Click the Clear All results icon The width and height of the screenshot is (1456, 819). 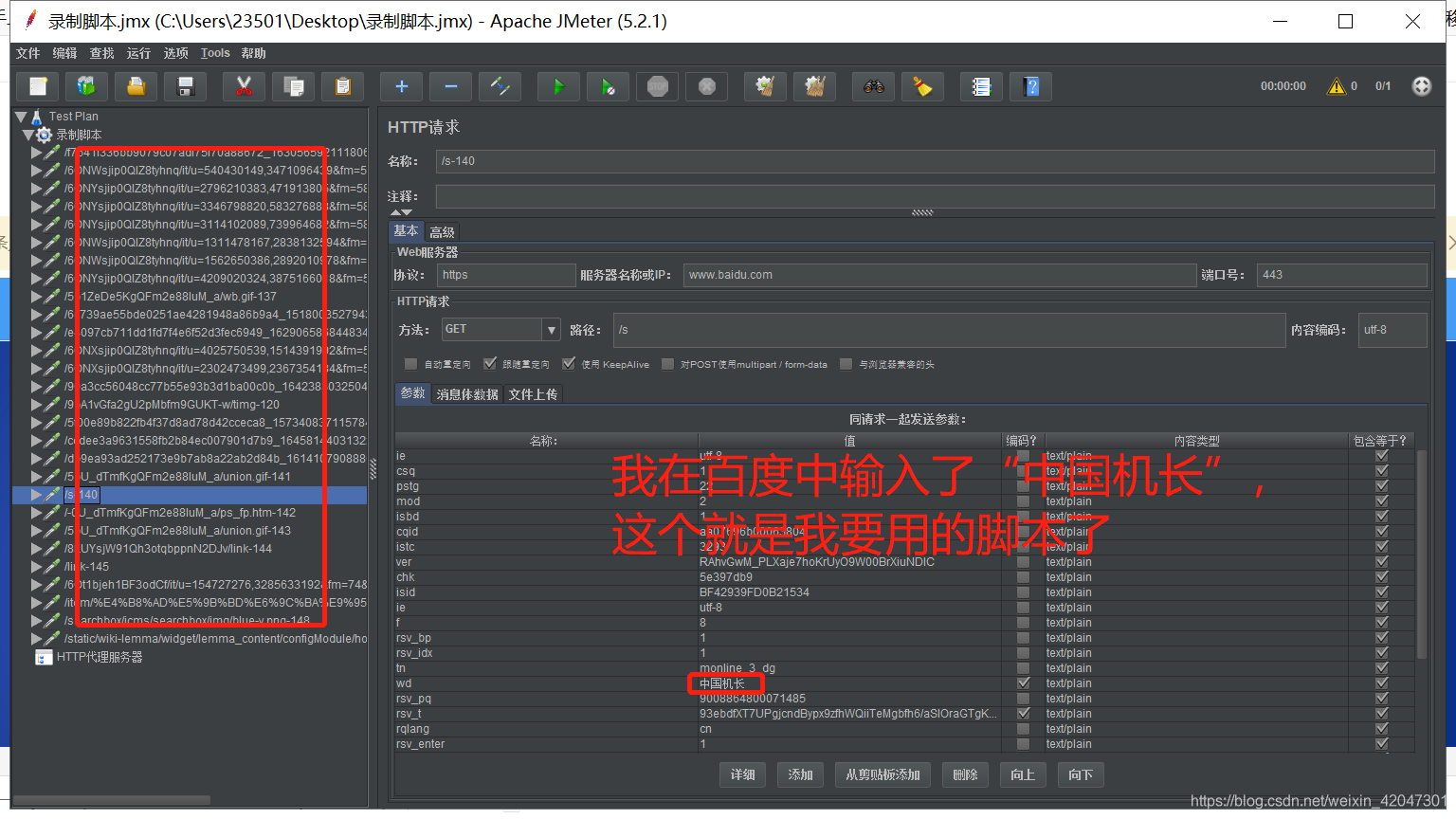[815, 86]
